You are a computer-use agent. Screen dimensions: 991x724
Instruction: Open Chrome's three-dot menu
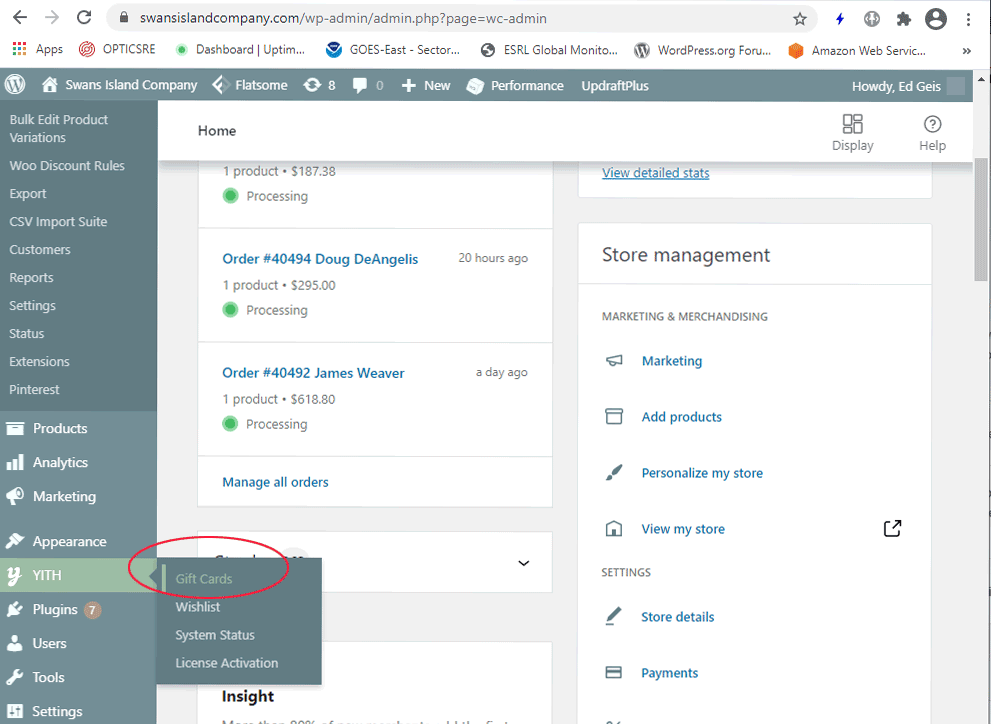click(x=968, y=19)
